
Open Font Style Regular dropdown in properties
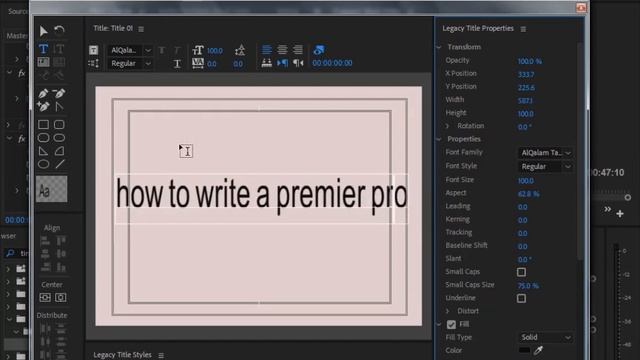[545, 167]
